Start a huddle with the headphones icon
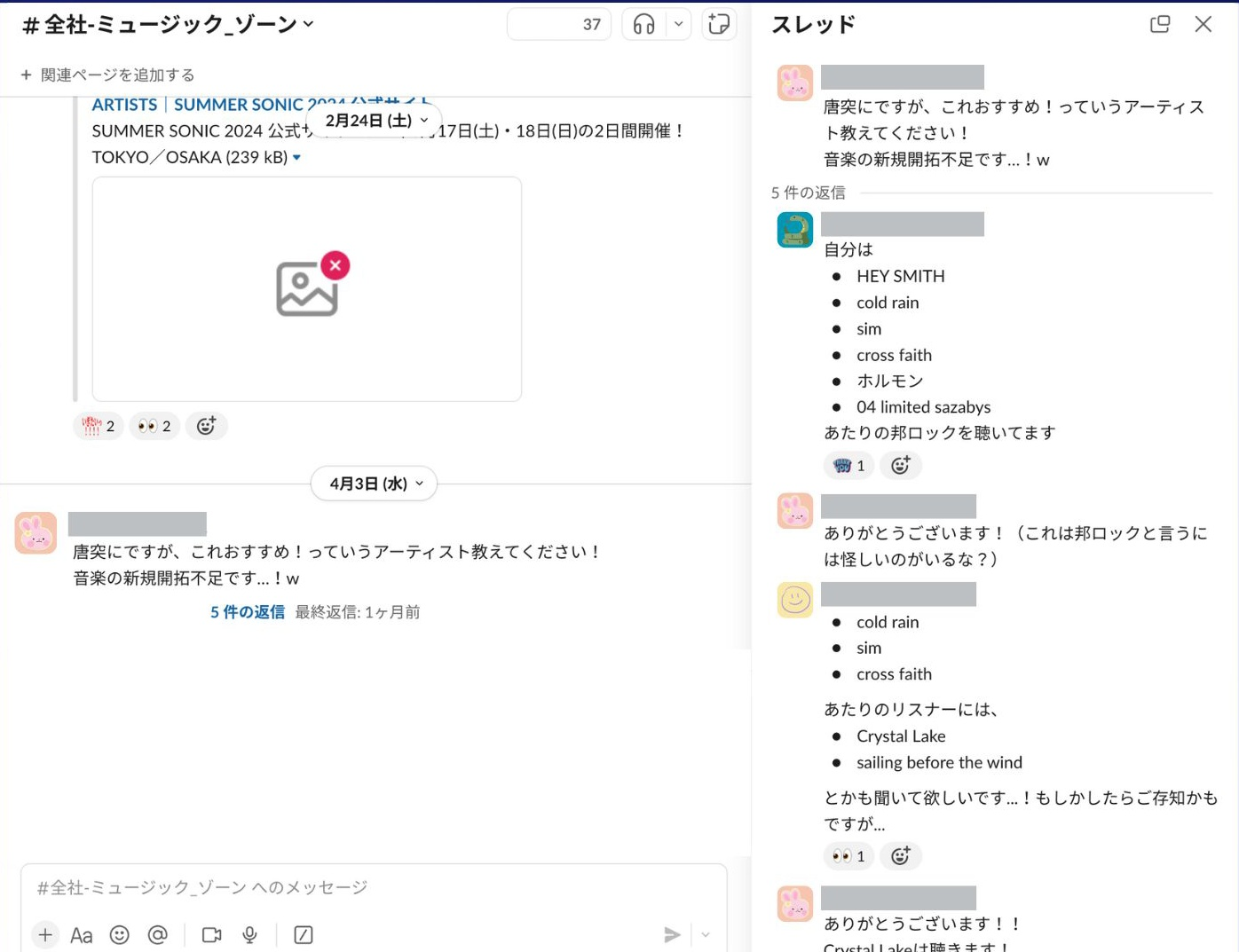The image size is (1239, 952). pyautogui.click(x=644, y=25)
